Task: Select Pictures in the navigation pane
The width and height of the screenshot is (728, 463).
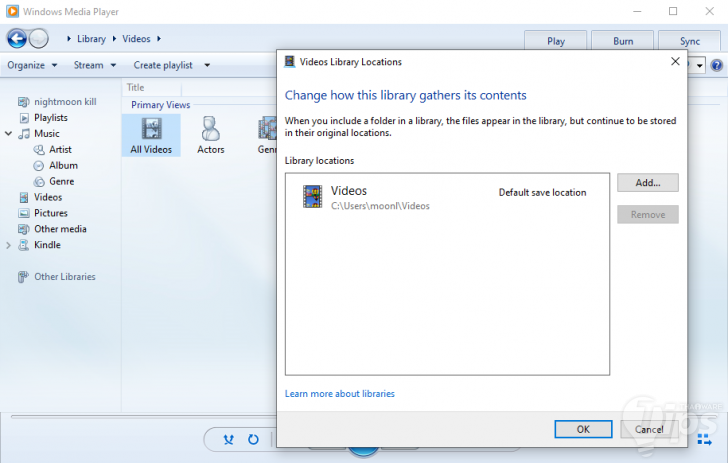Action: pos(51,213)
